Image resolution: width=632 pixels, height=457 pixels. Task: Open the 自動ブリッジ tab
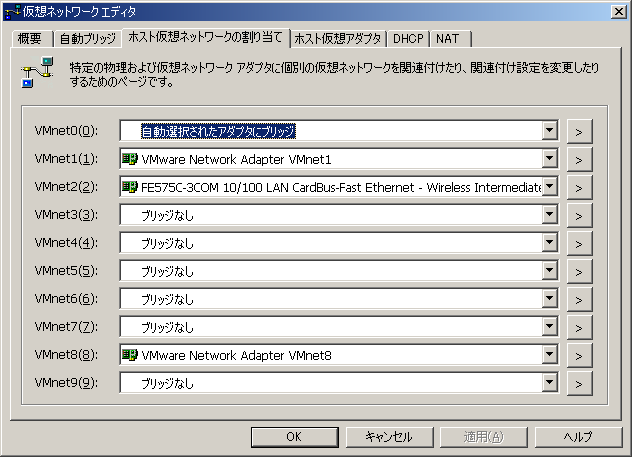(87, 39)
